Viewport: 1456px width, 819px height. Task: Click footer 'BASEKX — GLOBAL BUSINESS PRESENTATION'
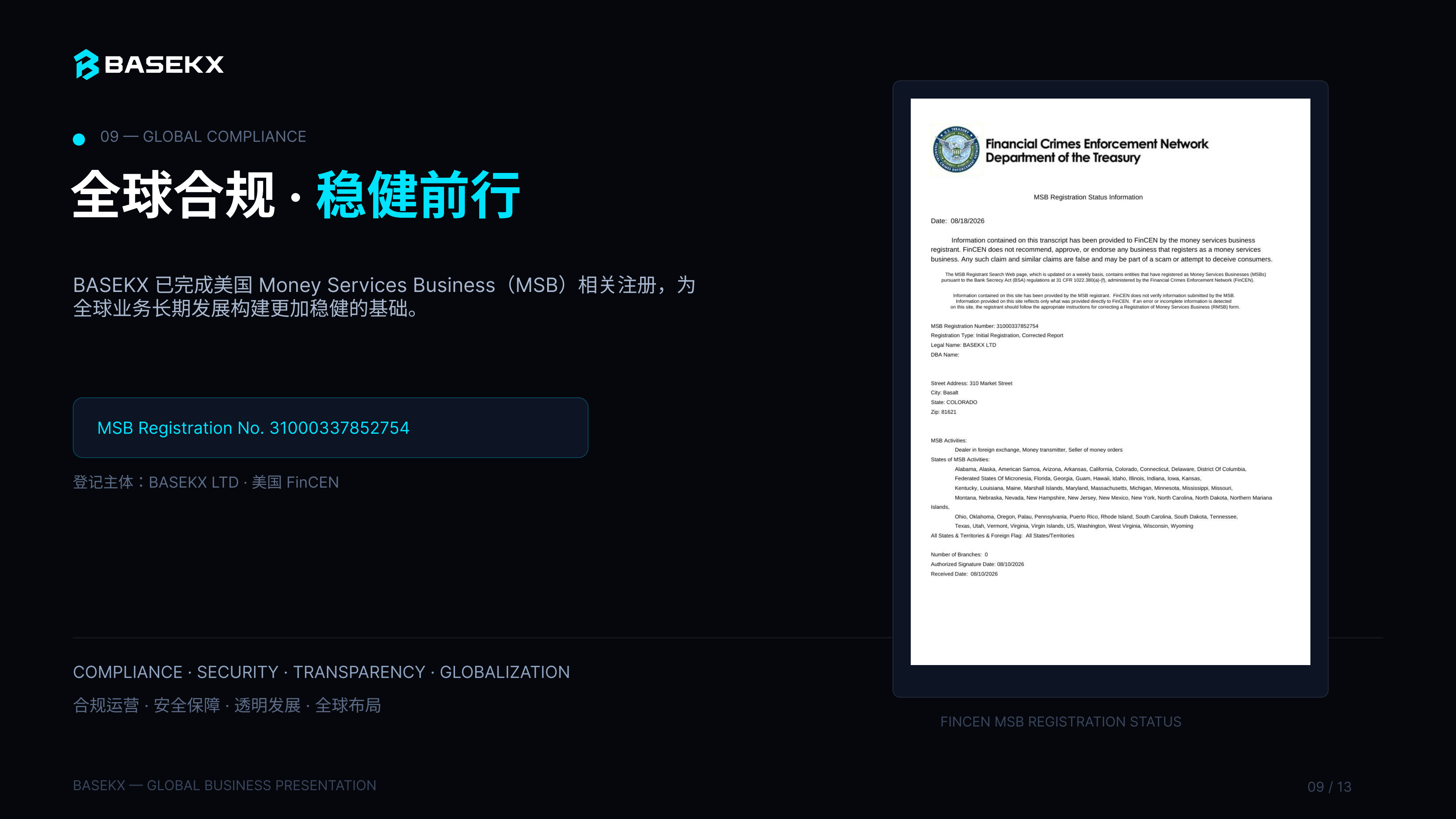point(224,786)
